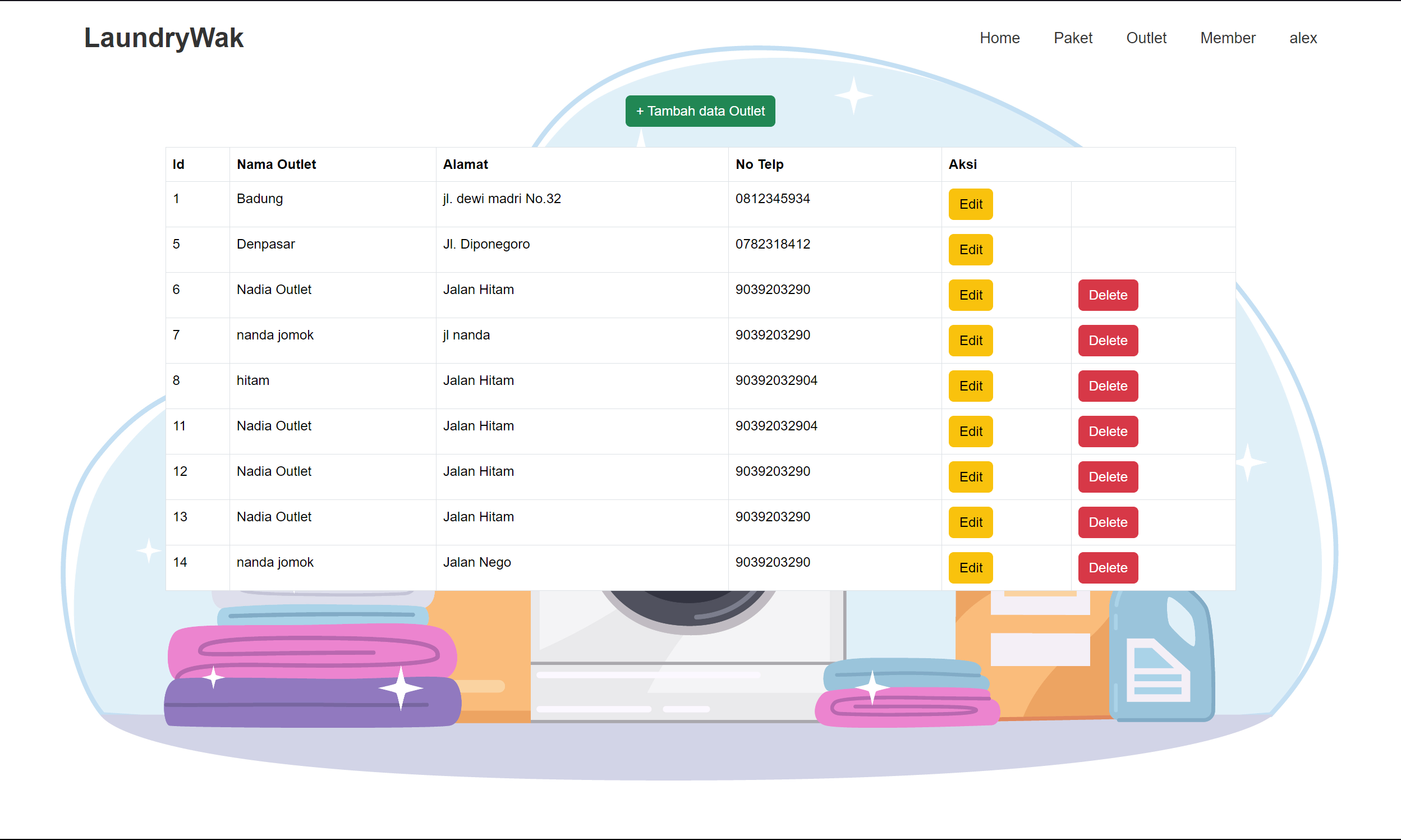The image size is (1401, 840).
Task: Edit outlet with Id 11
Action: (x=970, y=432)
